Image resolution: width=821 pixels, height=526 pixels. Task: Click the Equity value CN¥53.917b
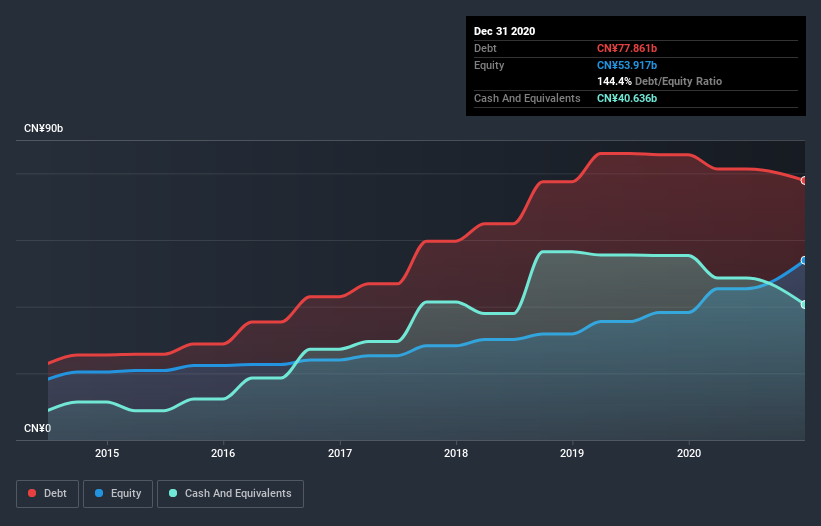(627, 65)
